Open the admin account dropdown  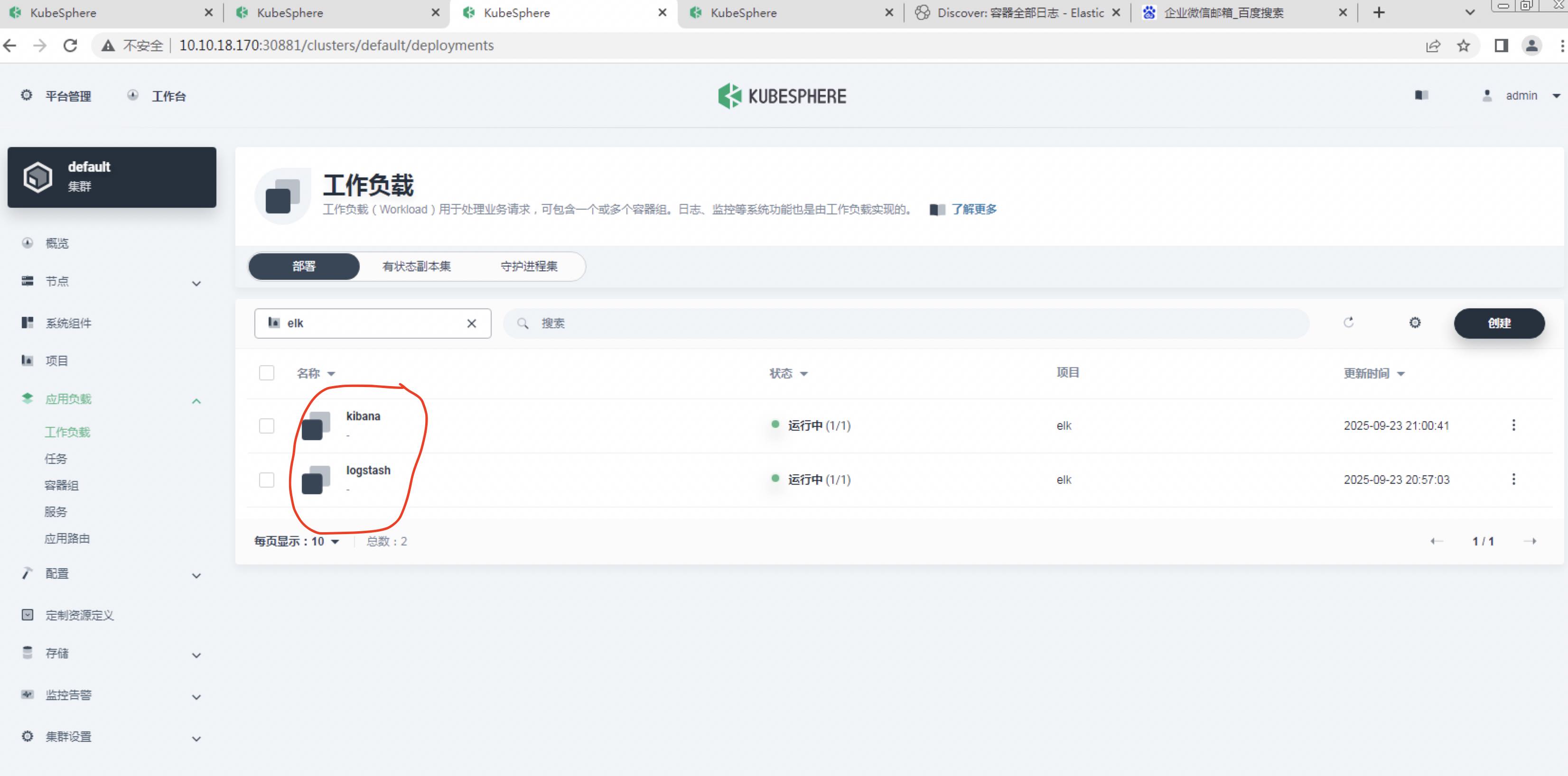[1522, 95]
